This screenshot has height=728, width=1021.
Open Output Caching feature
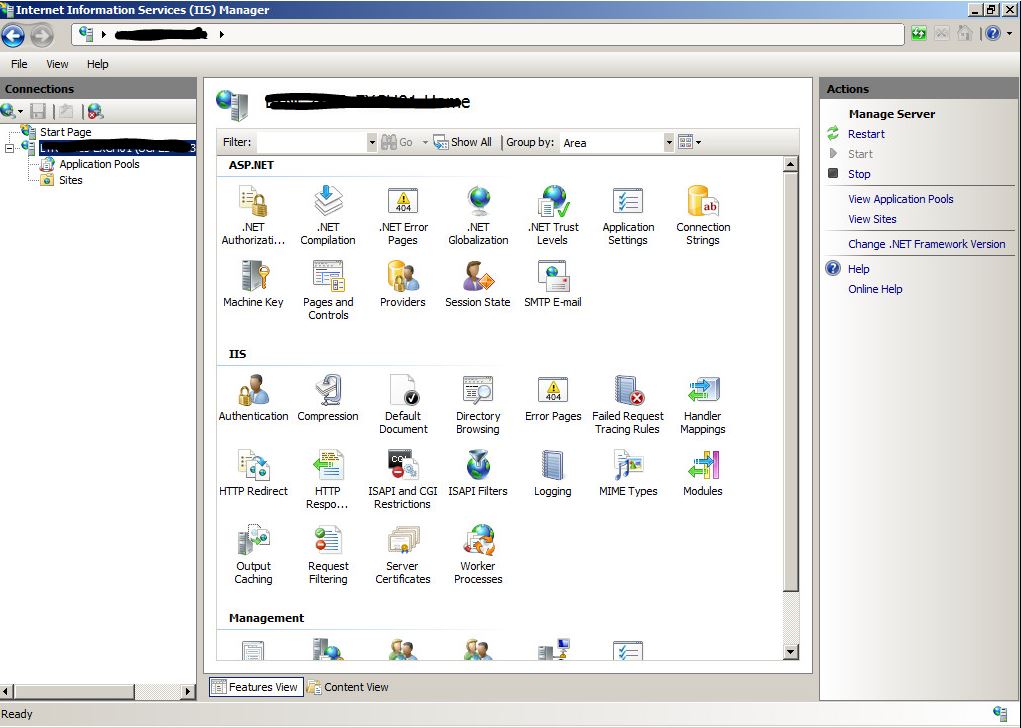253,554
